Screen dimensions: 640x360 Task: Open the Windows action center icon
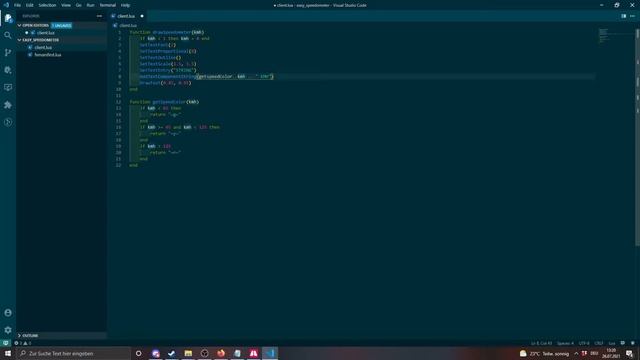pyautogui.click(x=629, y=353)
